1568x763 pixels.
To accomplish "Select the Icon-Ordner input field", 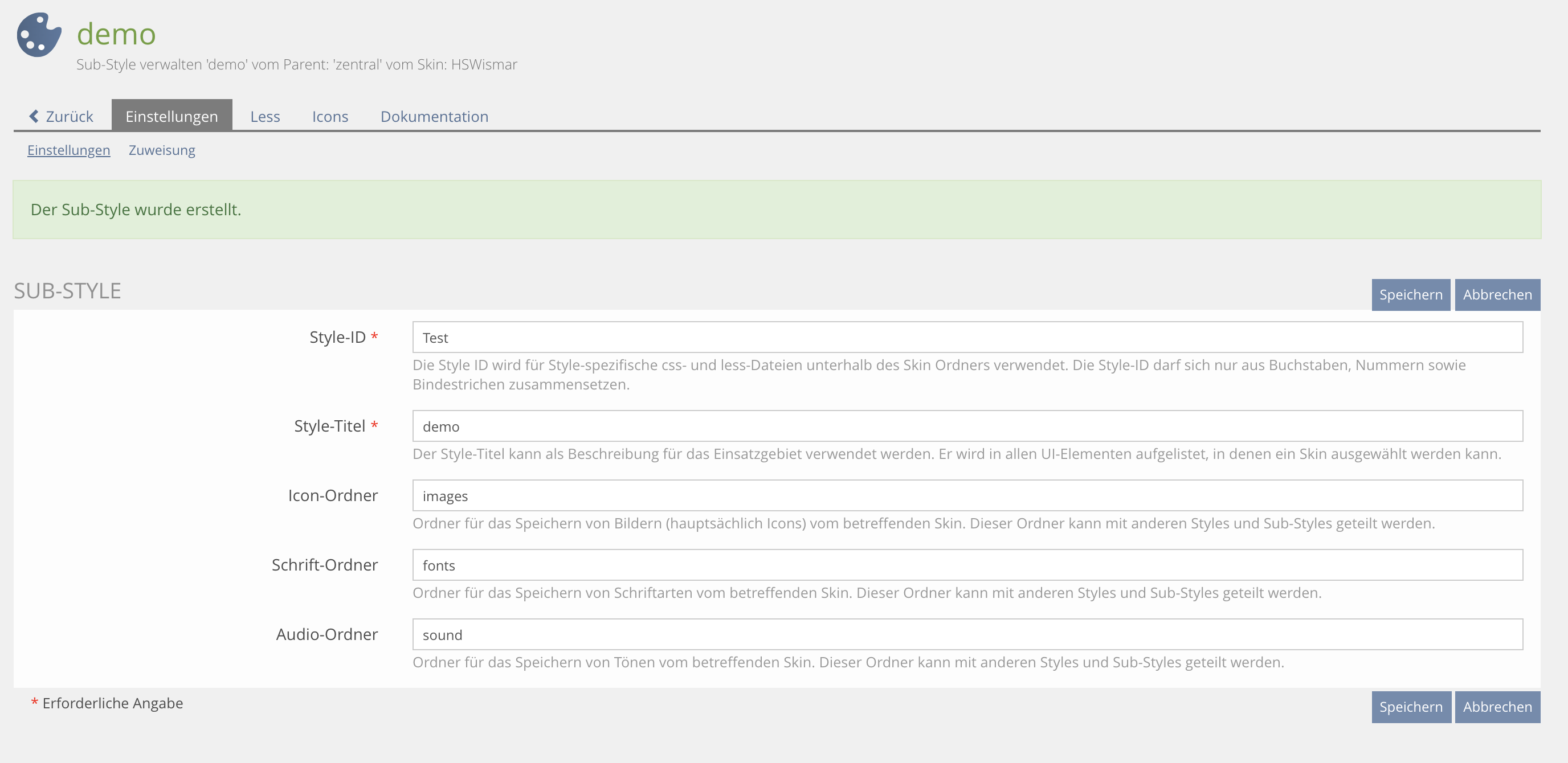I will (x=967, y=496).
